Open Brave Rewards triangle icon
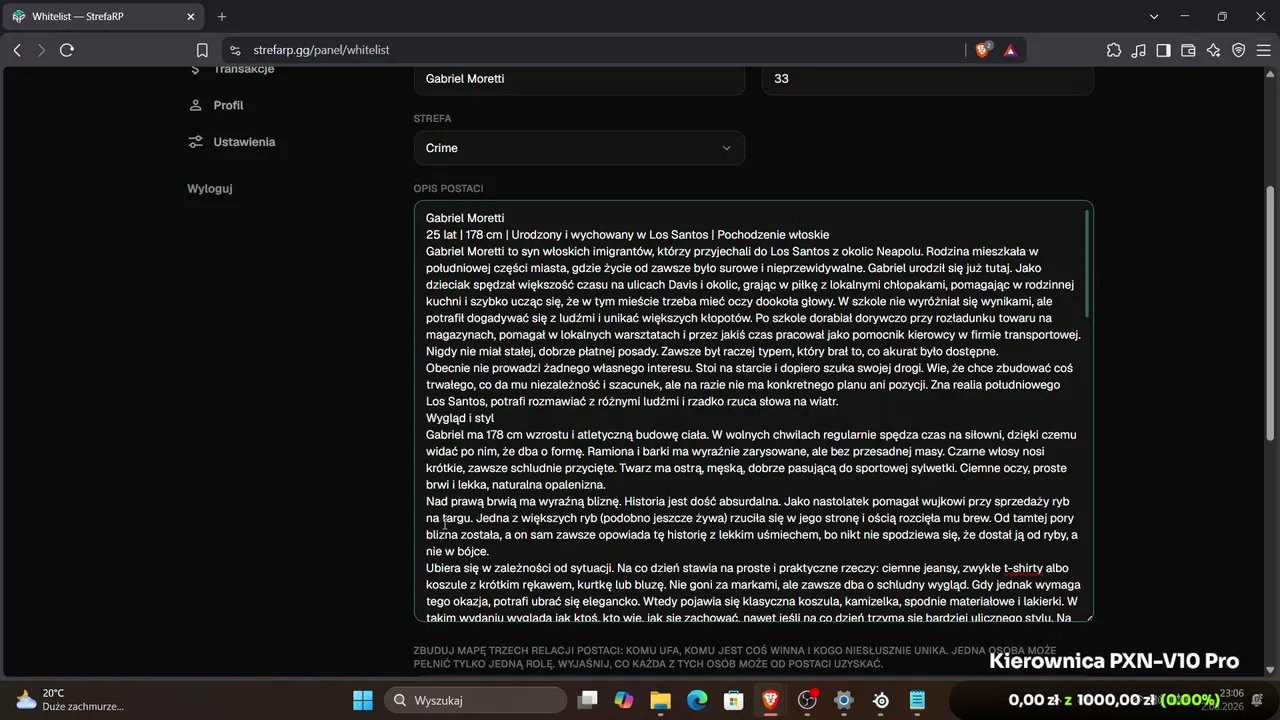Viewport: 1280px width, 720px height. [x=1010, y=50]
